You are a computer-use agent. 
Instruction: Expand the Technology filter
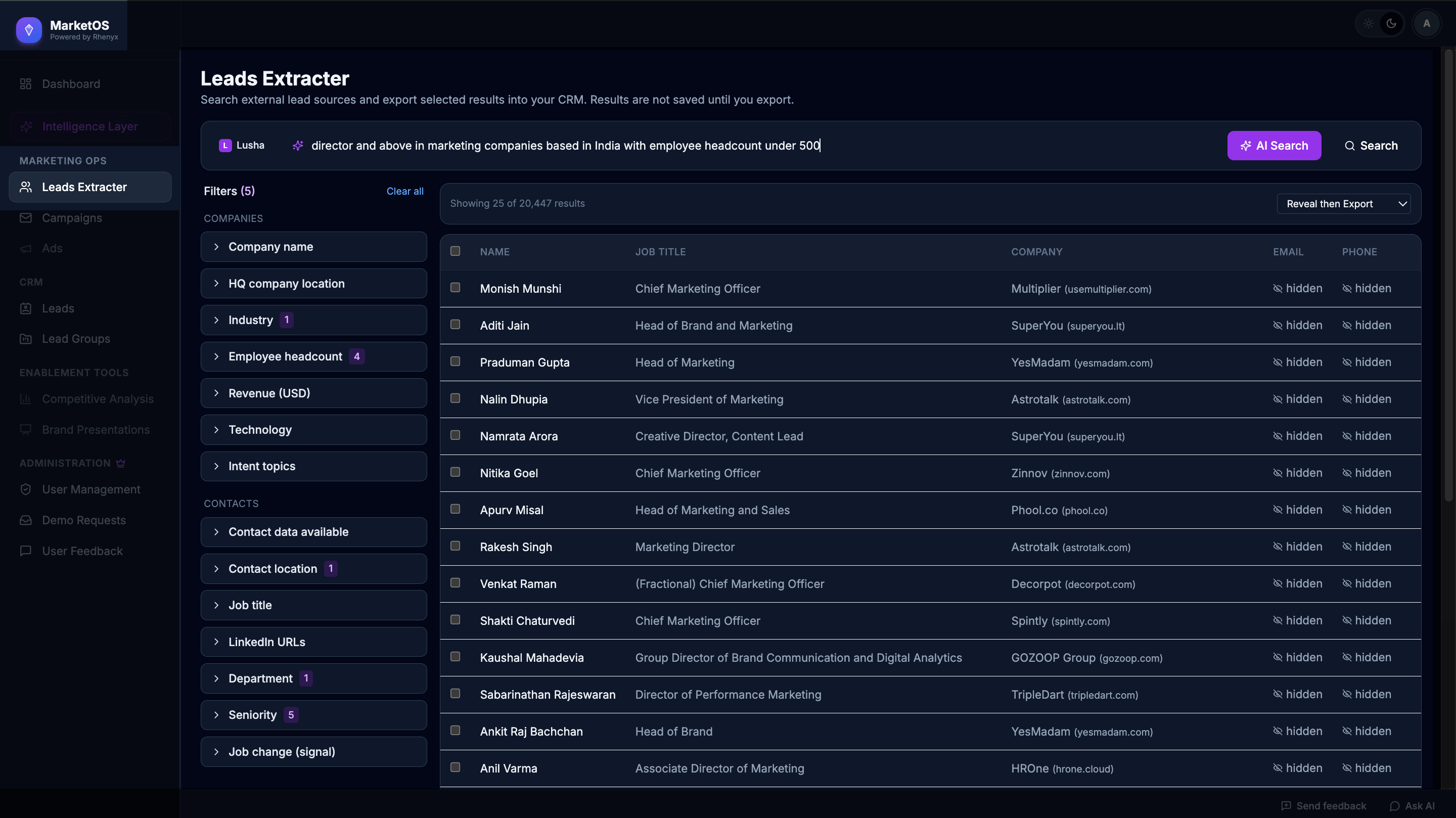313,430
